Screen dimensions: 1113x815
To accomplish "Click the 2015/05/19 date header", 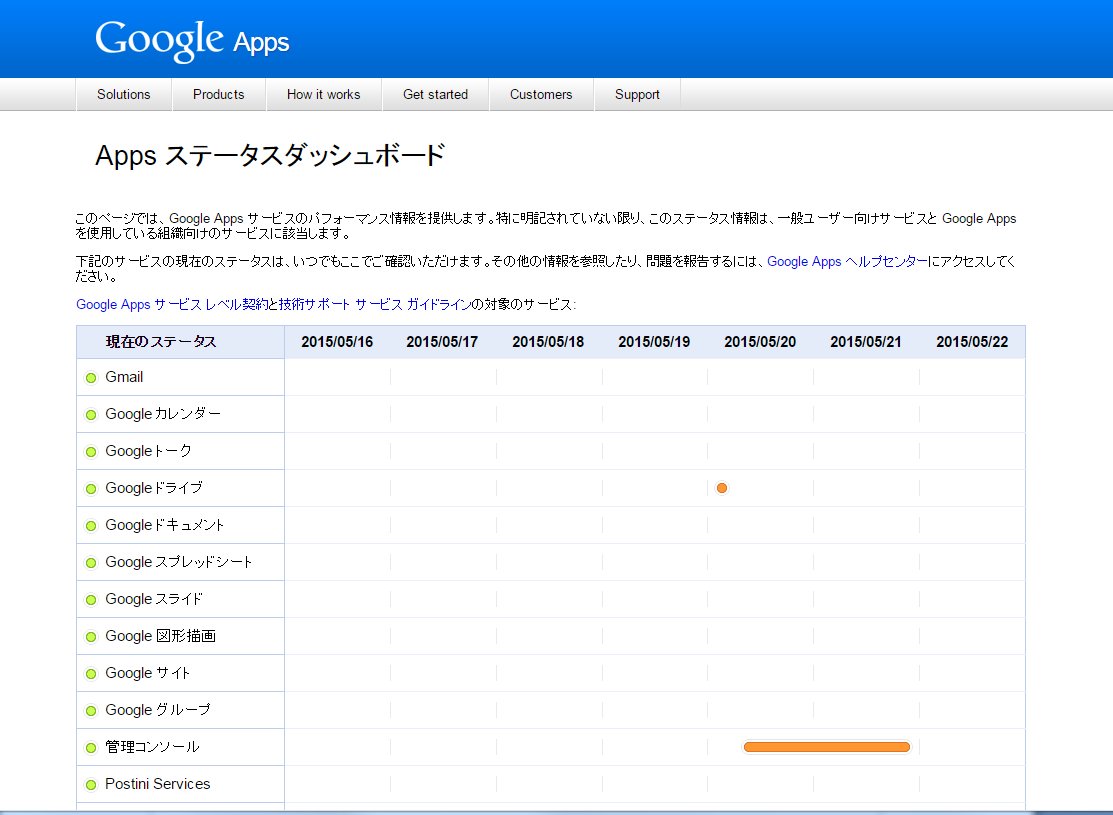I will coord(654,342).
